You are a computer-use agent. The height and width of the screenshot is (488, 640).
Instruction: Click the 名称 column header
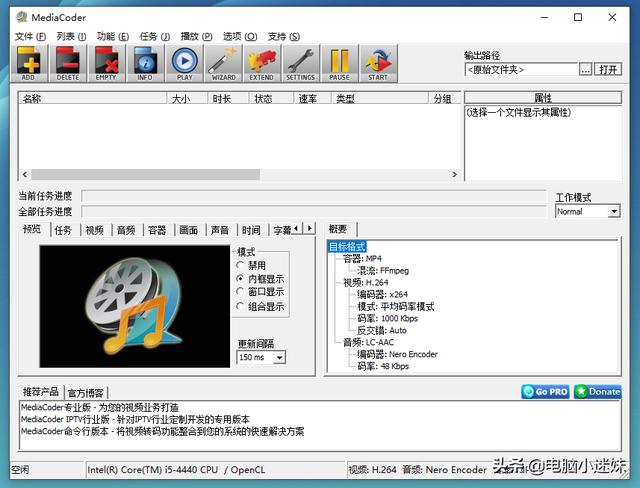click(x=93, y=98)
